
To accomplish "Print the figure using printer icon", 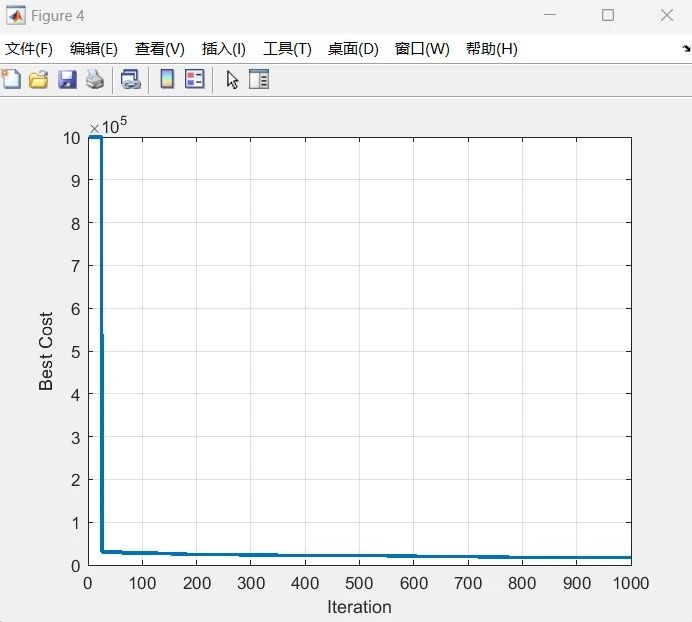I will 95,79.
